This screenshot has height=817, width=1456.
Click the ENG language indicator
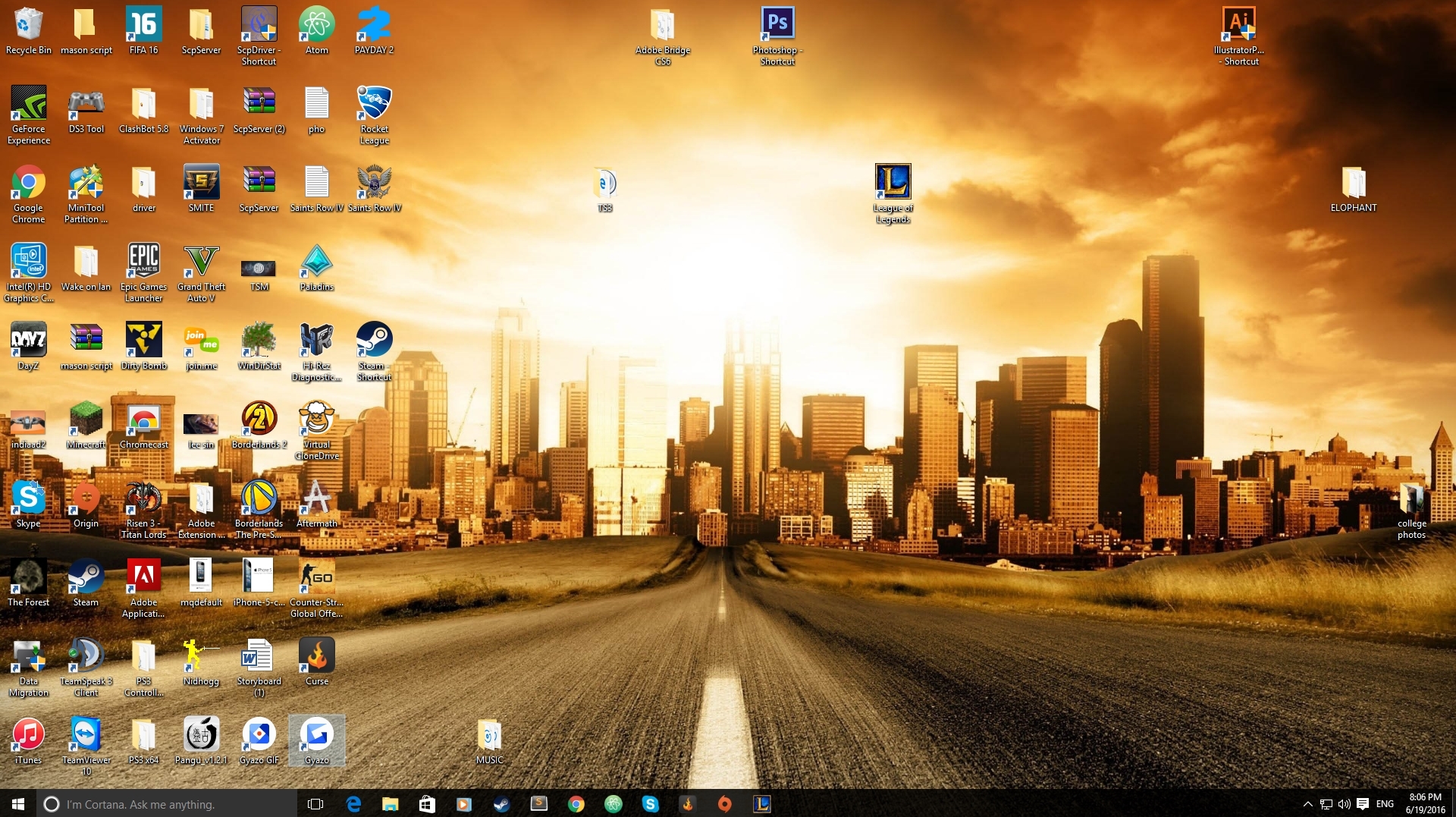(x=1385, y=803)
